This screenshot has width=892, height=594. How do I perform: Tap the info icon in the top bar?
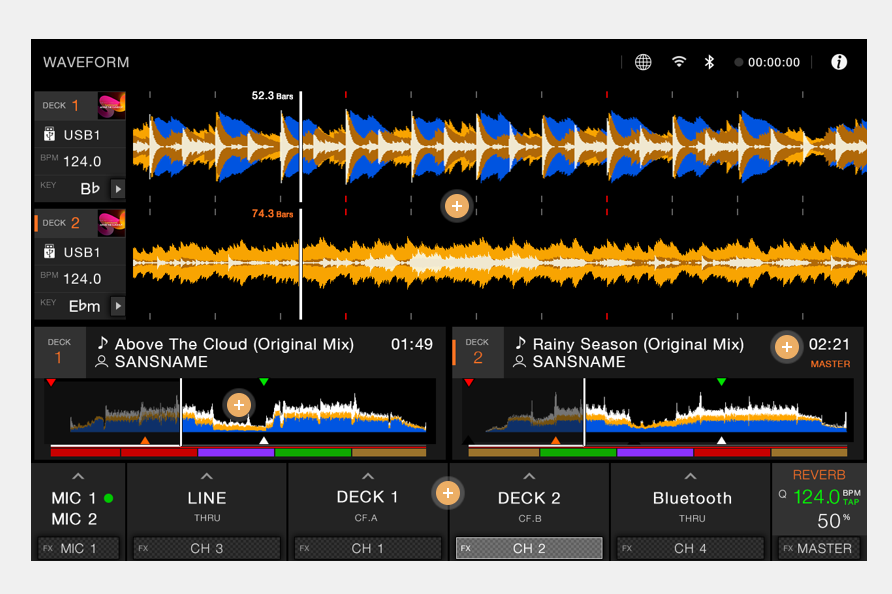tap(839, 61)
